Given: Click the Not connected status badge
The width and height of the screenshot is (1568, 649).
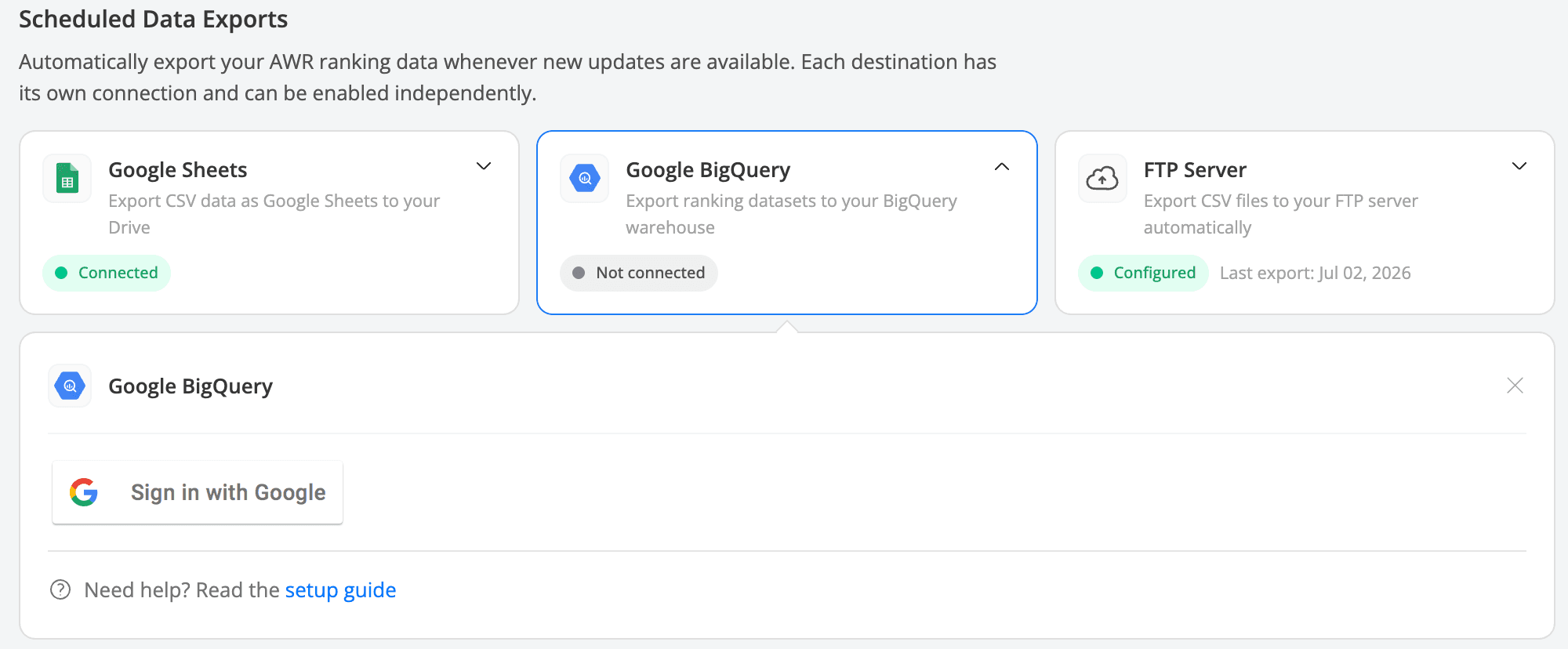Looking at the screenshot, I should [x=639, y=273].
